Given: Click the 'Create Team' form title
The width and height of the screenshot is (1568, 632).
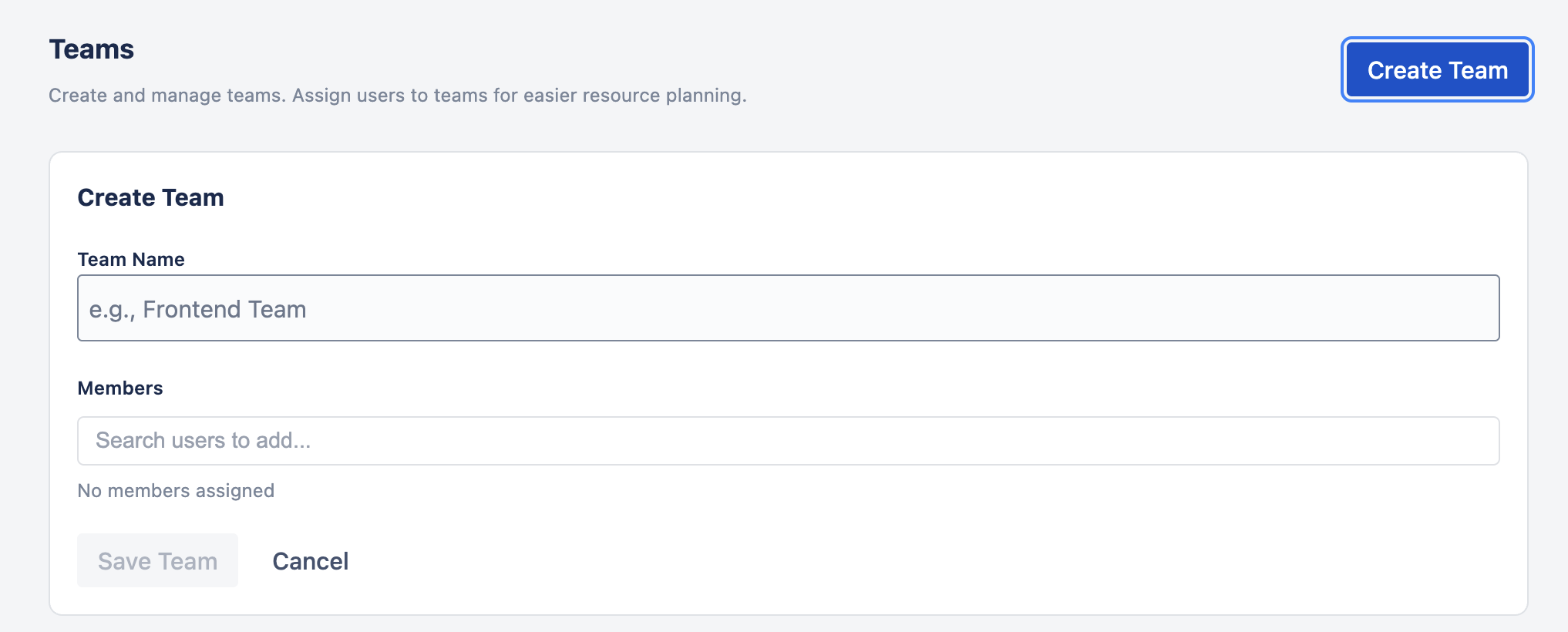Looking at the screenshot, I should tap(150, 197).
